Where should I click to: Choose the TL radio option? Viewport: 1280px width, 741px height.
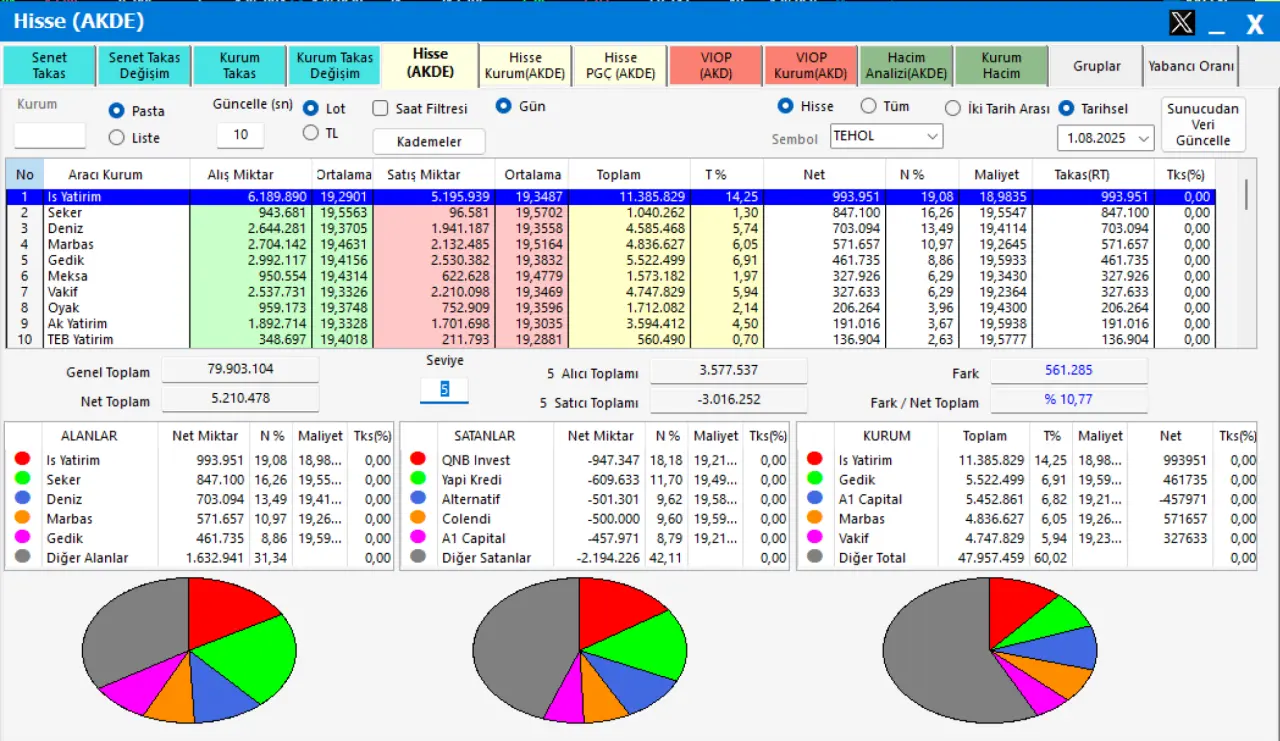[310, 133]
